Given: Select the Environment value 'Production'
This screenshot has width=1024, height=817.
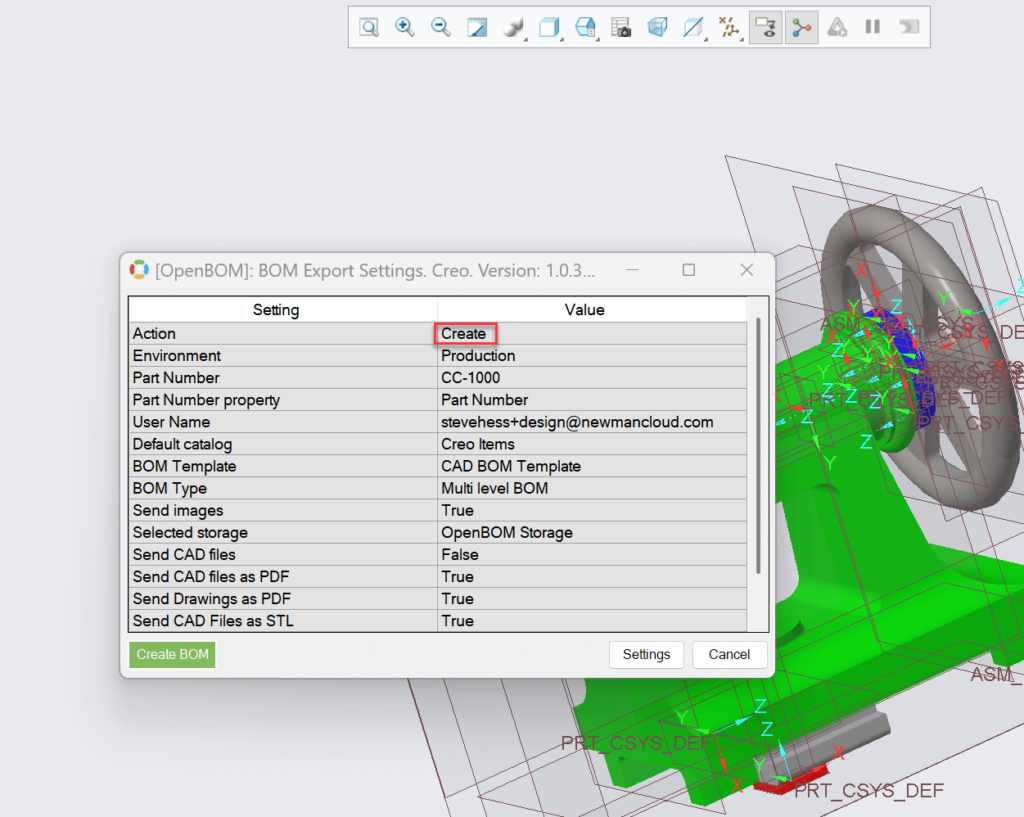Looking at the screenshot, I should pyautogui.click(x=478, y=356).
